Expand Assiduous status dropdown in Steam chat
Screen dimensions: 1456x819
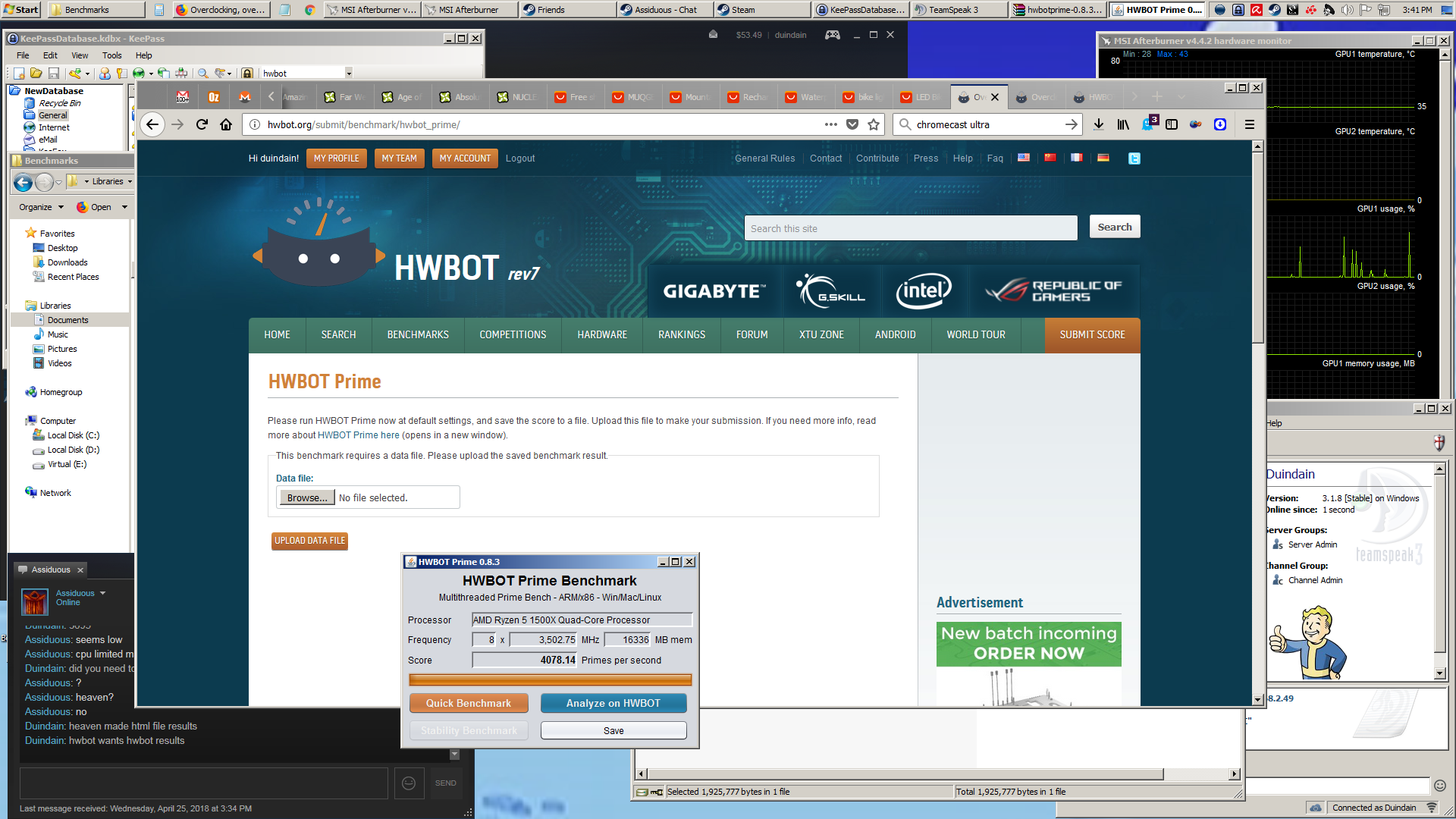click(102, 593)
